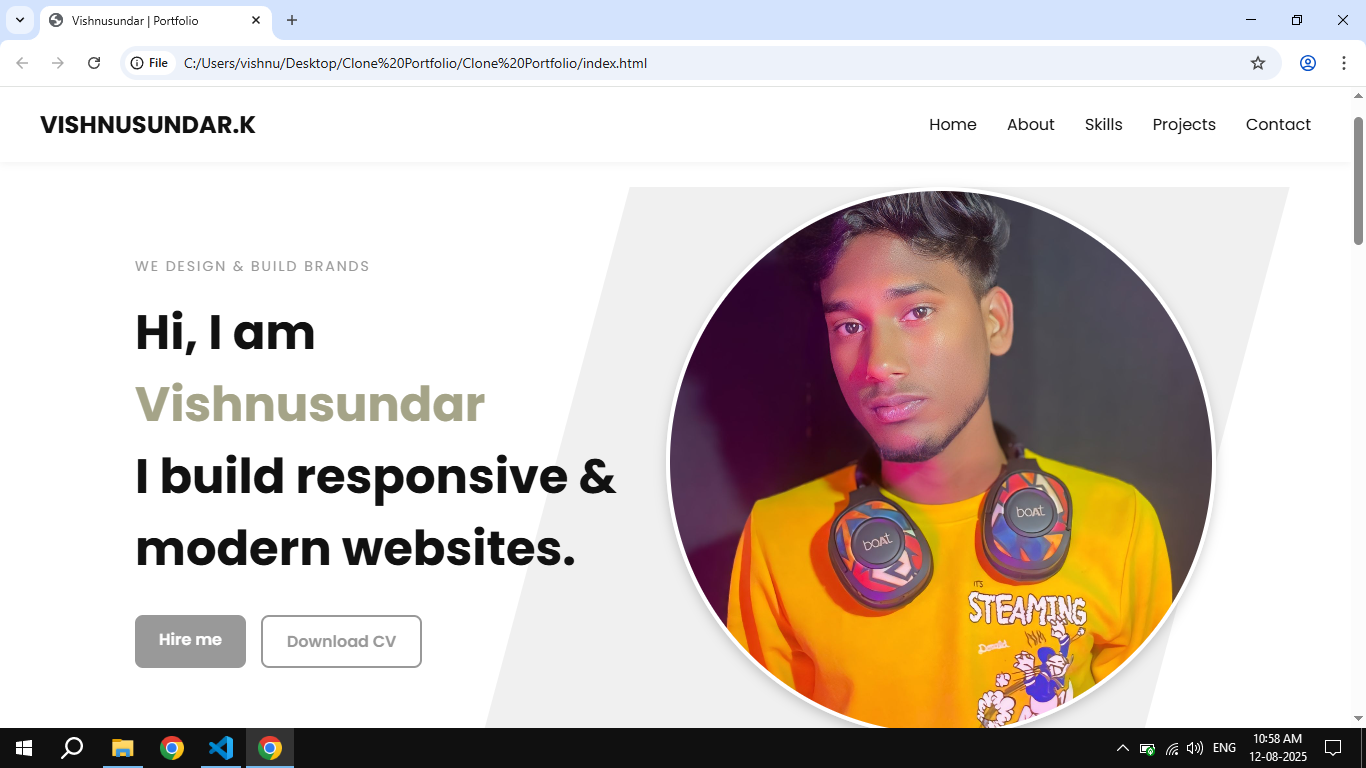Open a new tab with plus icon
The image size is (1366, 768).
pyautogui.click(x=292, y=20)
